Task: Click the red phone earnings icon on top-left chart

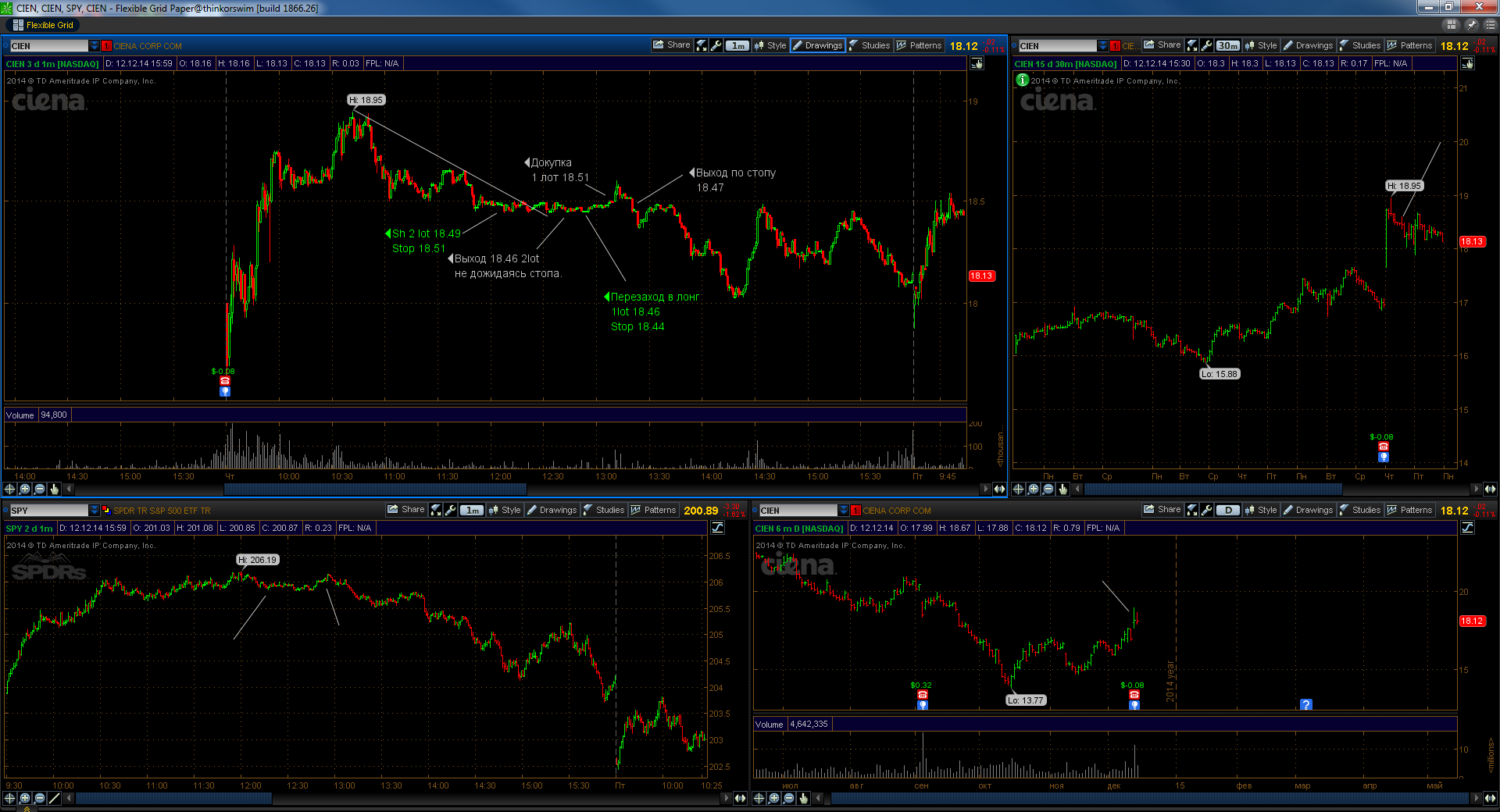Action: (225, 381)
